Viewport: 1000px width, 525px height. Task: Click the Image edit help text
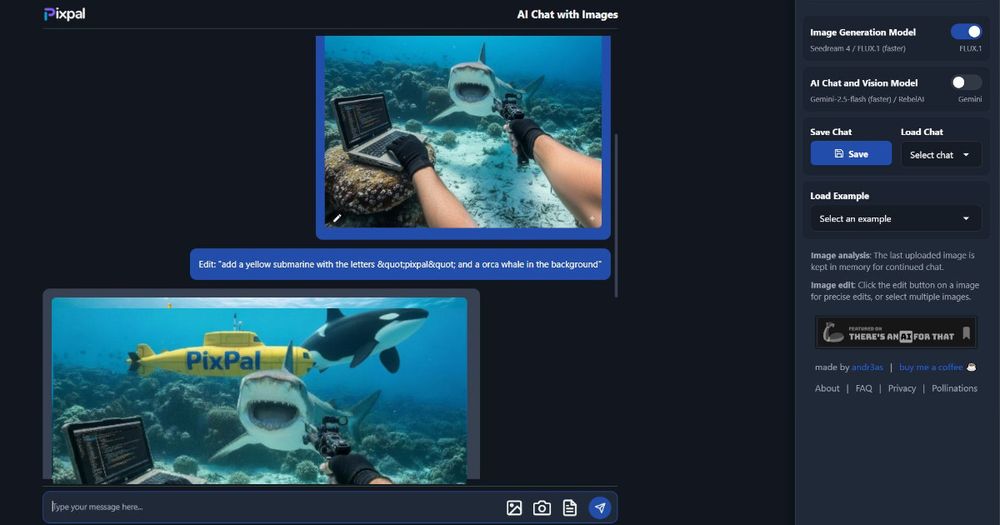[895, 291]
